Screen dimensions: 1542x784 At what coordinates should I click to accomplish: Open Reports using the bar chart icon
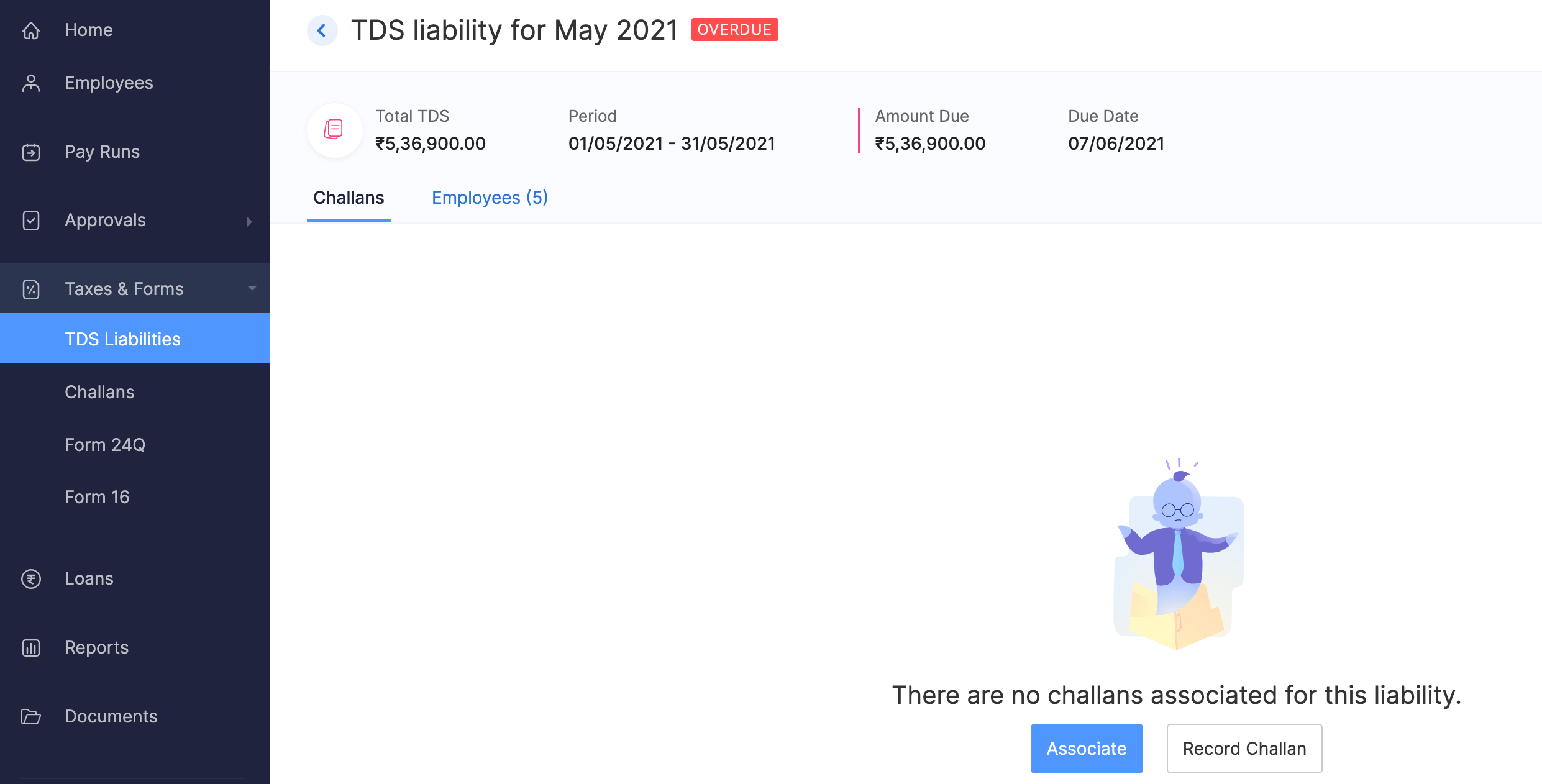31,647
